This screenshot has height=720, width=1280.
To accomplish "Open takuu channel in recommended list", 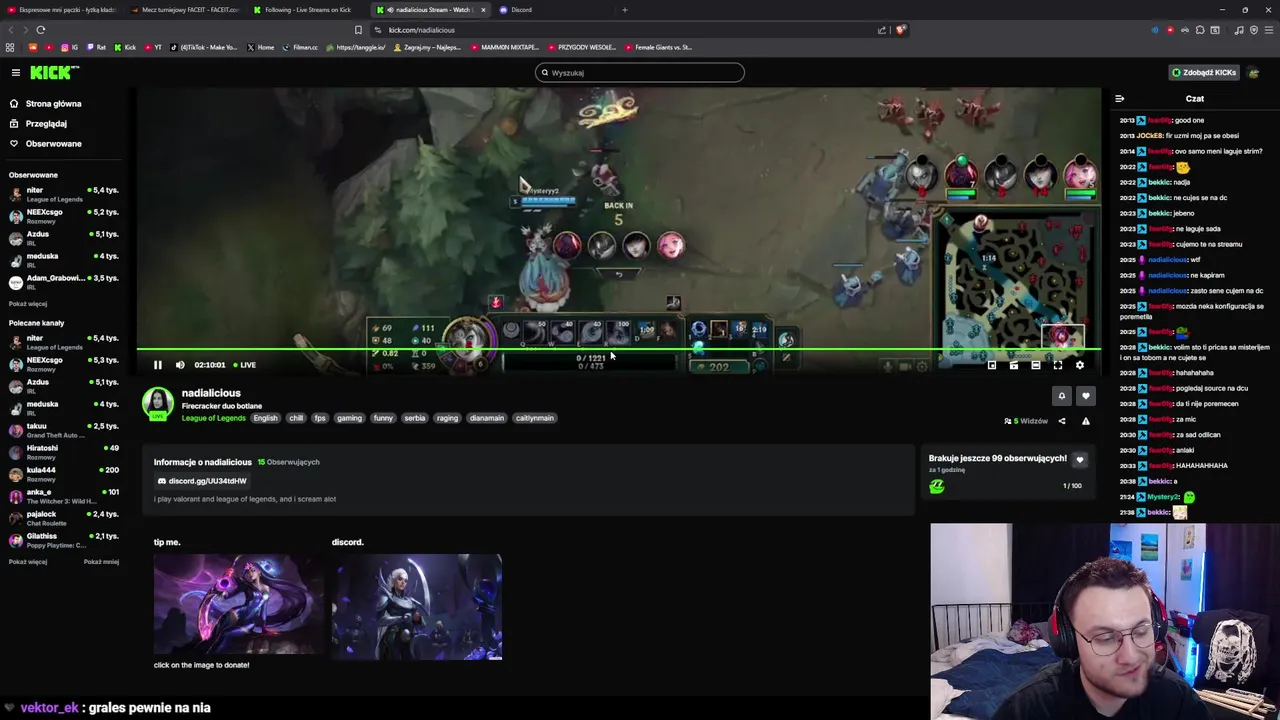I will click(x=63, y=430).
